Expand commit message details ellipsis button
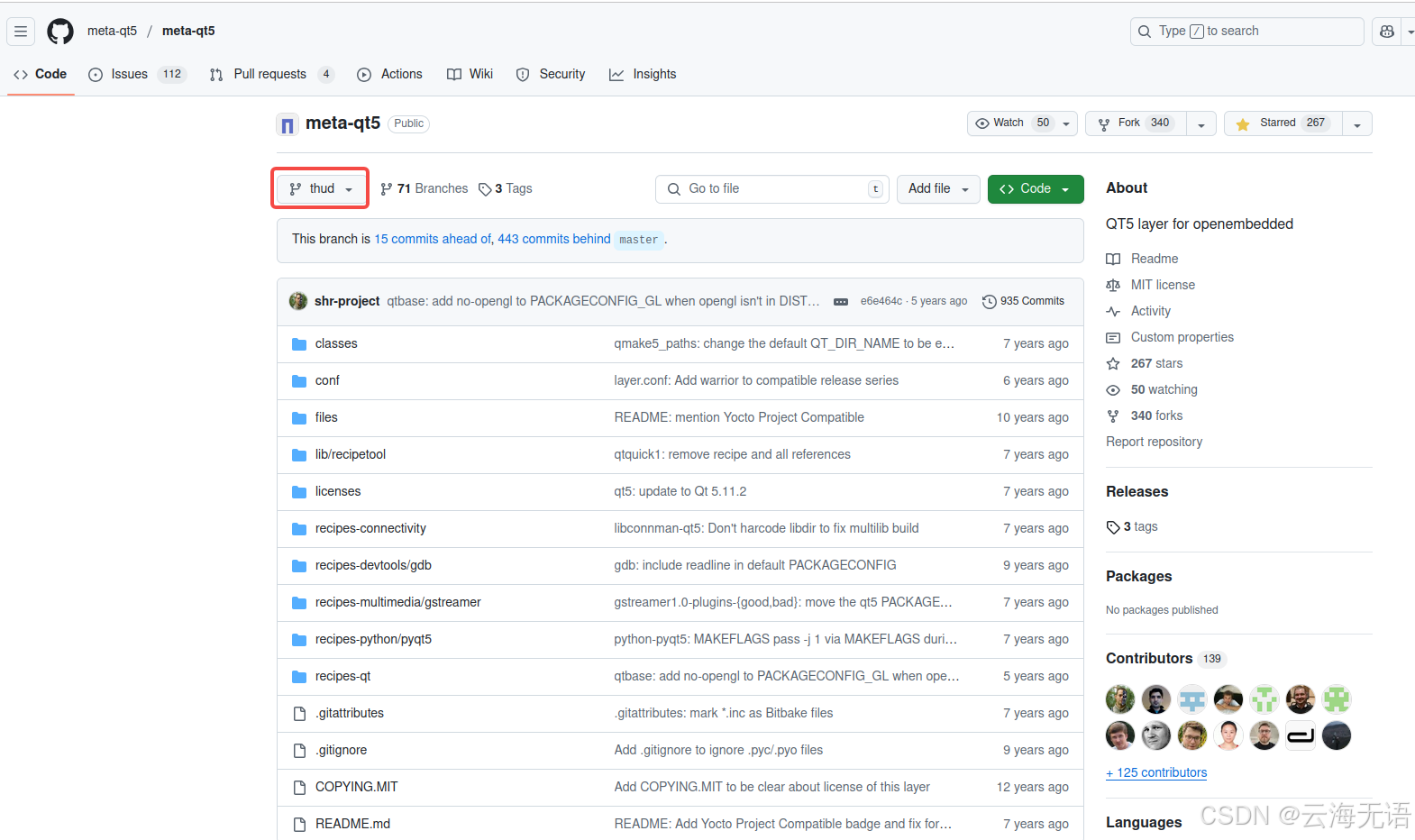The image size is (1415, 840). coord(841,302)
